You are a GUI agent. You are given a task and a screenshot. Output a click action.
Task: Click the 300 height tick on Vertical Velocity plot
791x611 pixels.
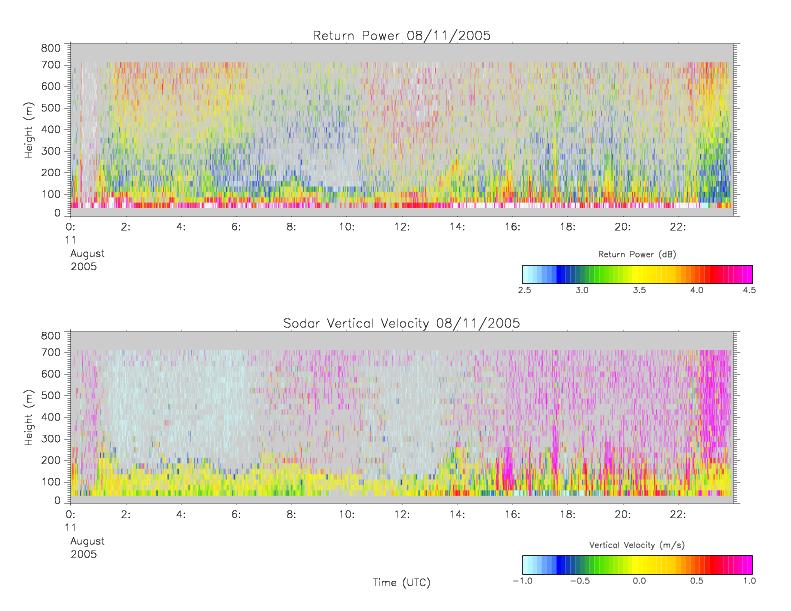point(50,439)
